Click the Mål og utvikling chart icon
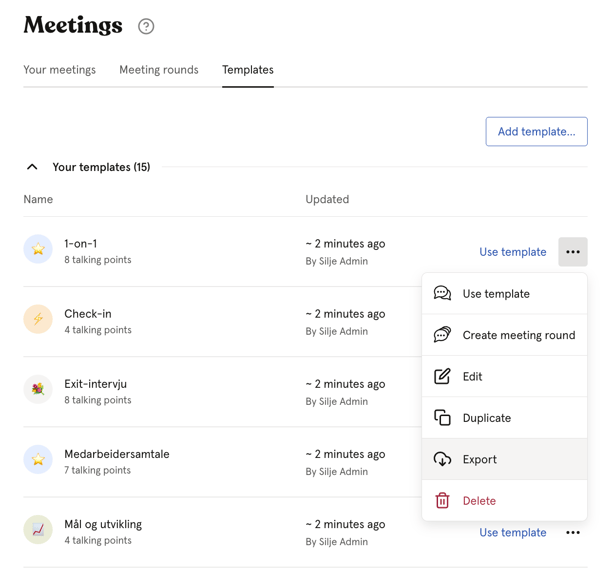 point(38,530)
